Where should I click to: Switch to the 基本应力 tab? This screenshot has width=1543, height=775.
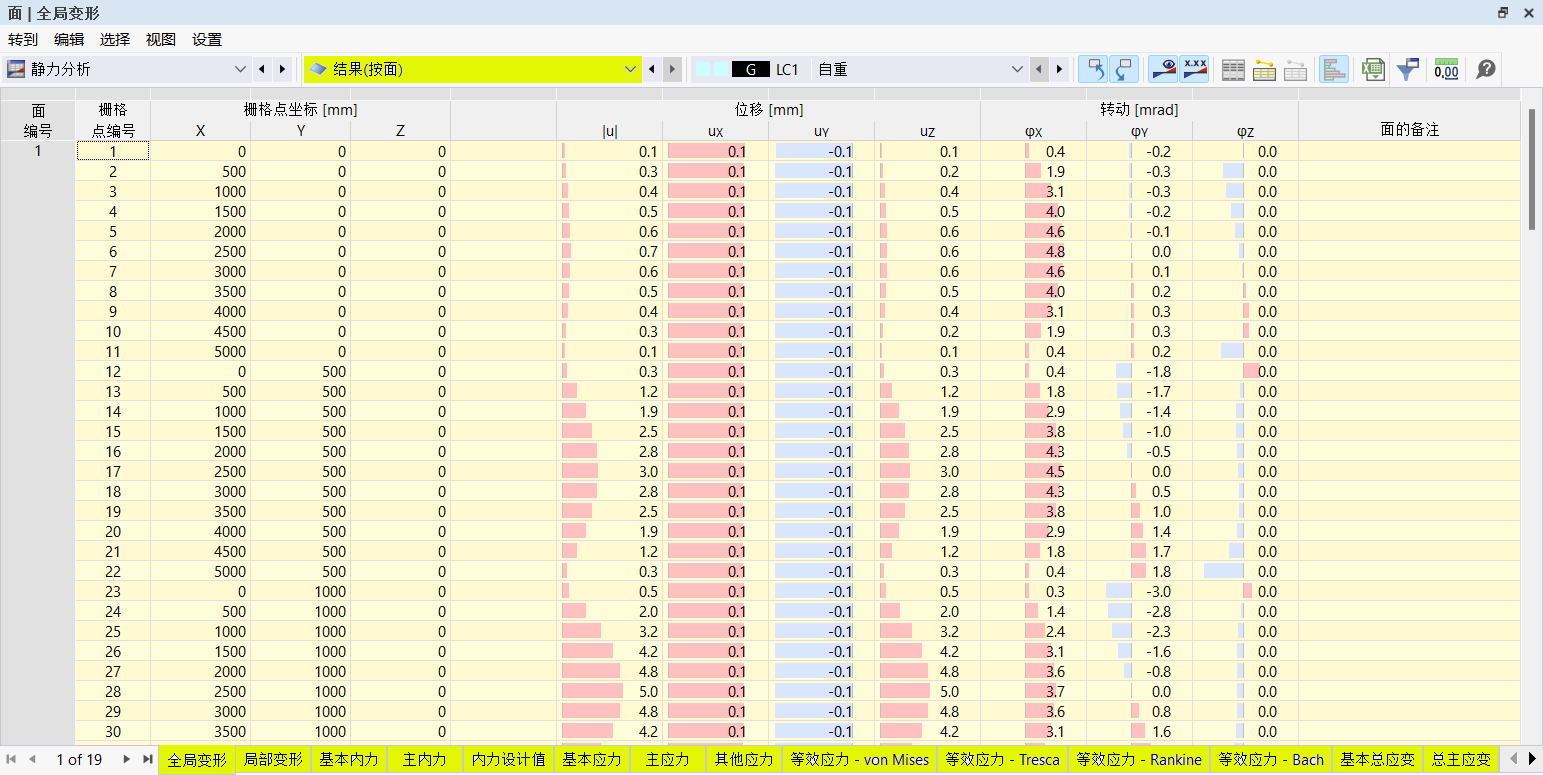tap(592, 760)
